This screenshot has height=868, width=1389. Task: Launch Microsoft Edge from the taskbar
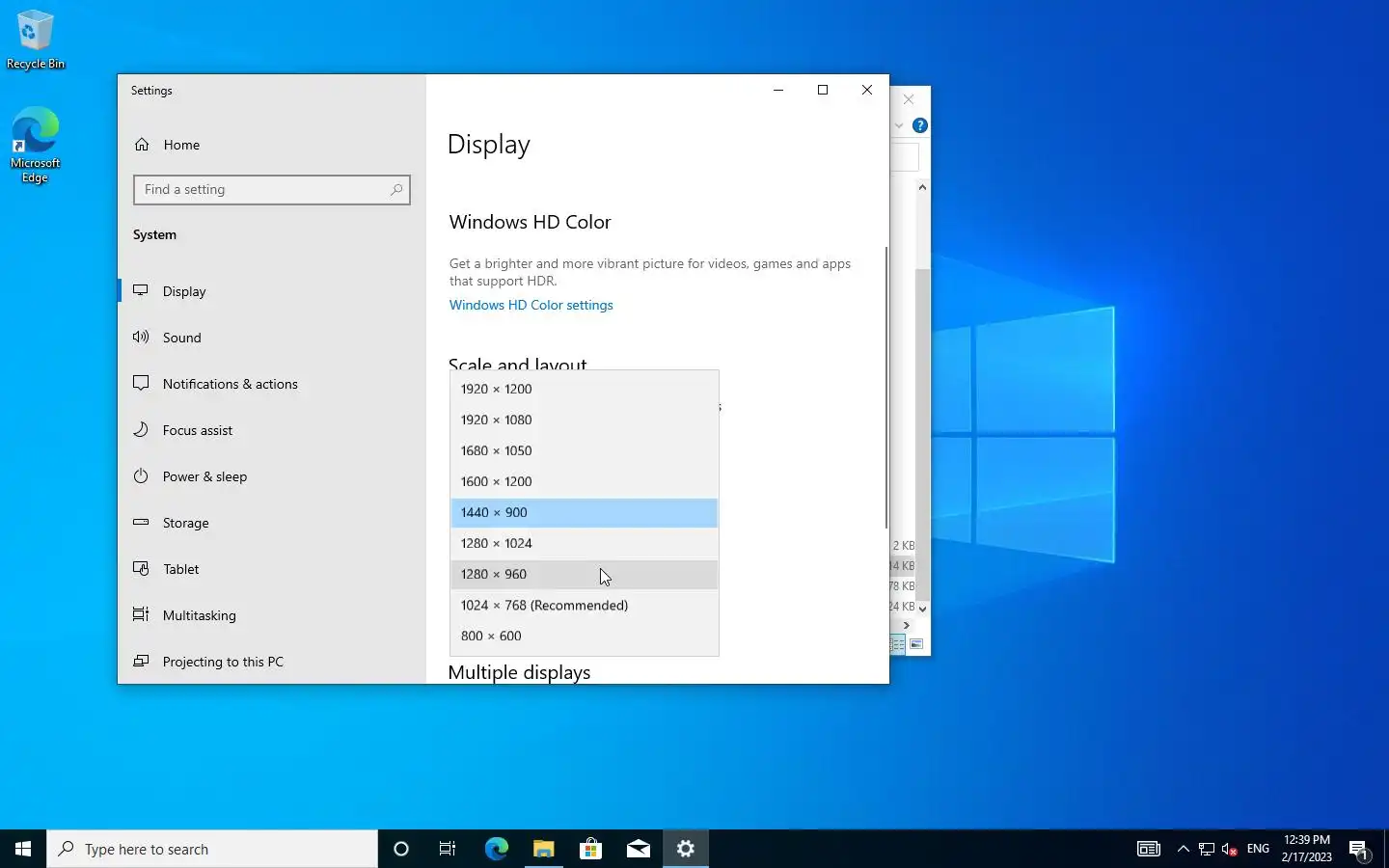point(496,849)
